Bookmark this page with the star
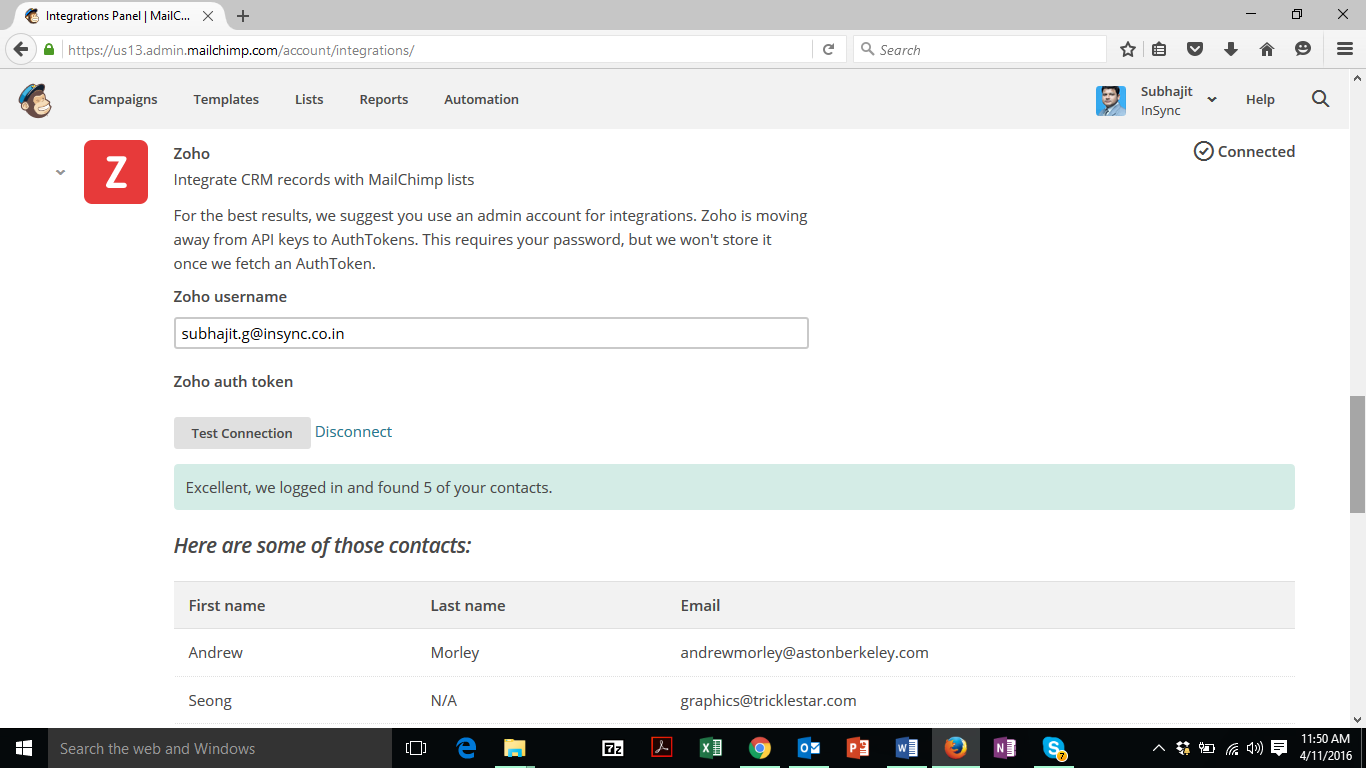1366x768 pixels. tap(1128, 49)
